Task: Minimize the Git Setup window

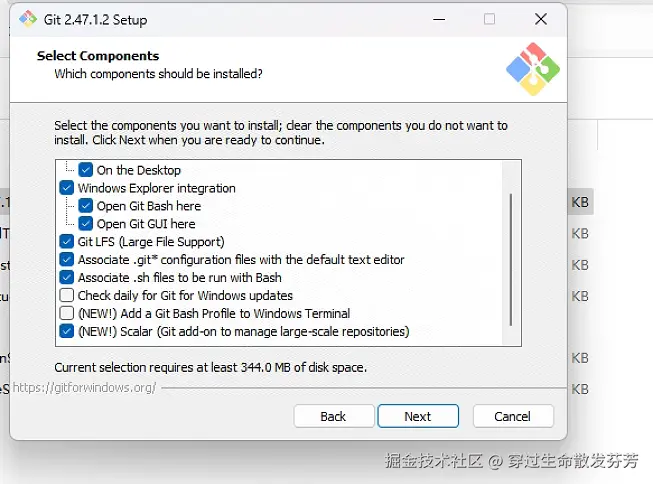Action: pyautogui.click(x=439, y=19)
